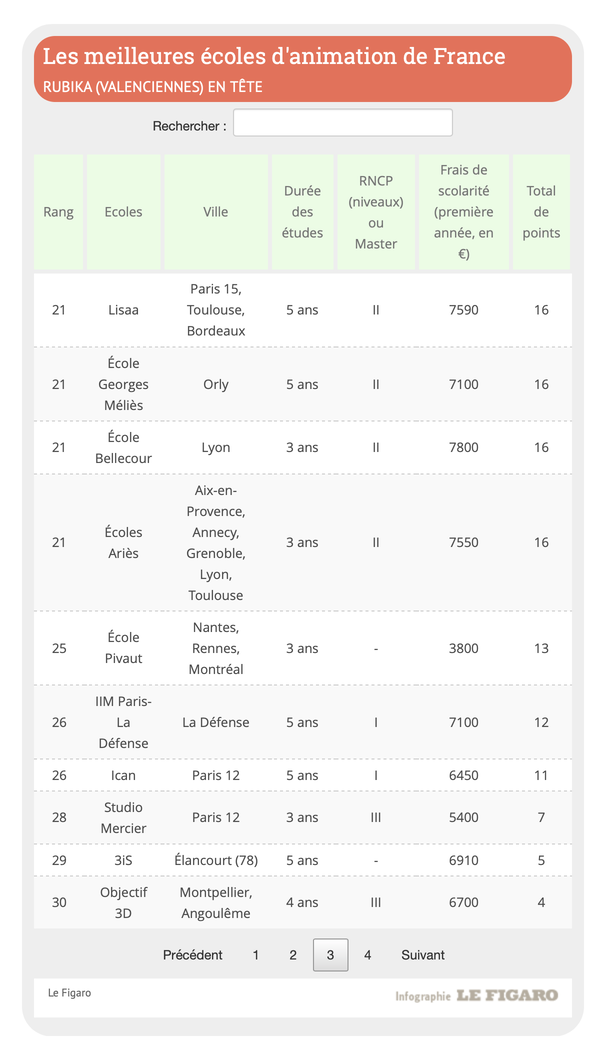The height and width of the screenshot is (1055, 600).
Task: Go to Précédent page
Action: click(x=193, y=955)
